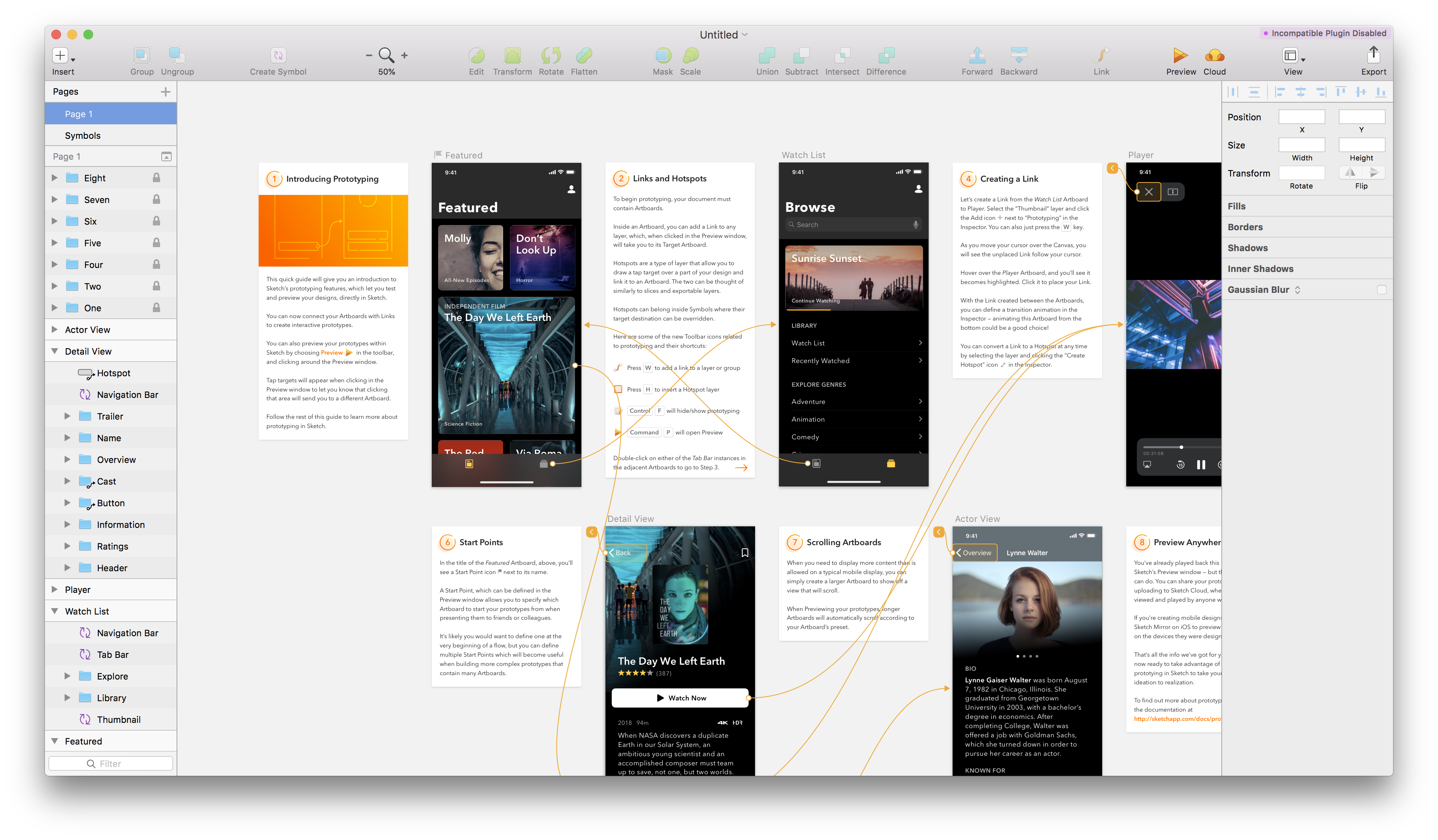
Task: Select the Transform tool
Action: [512, 55]
